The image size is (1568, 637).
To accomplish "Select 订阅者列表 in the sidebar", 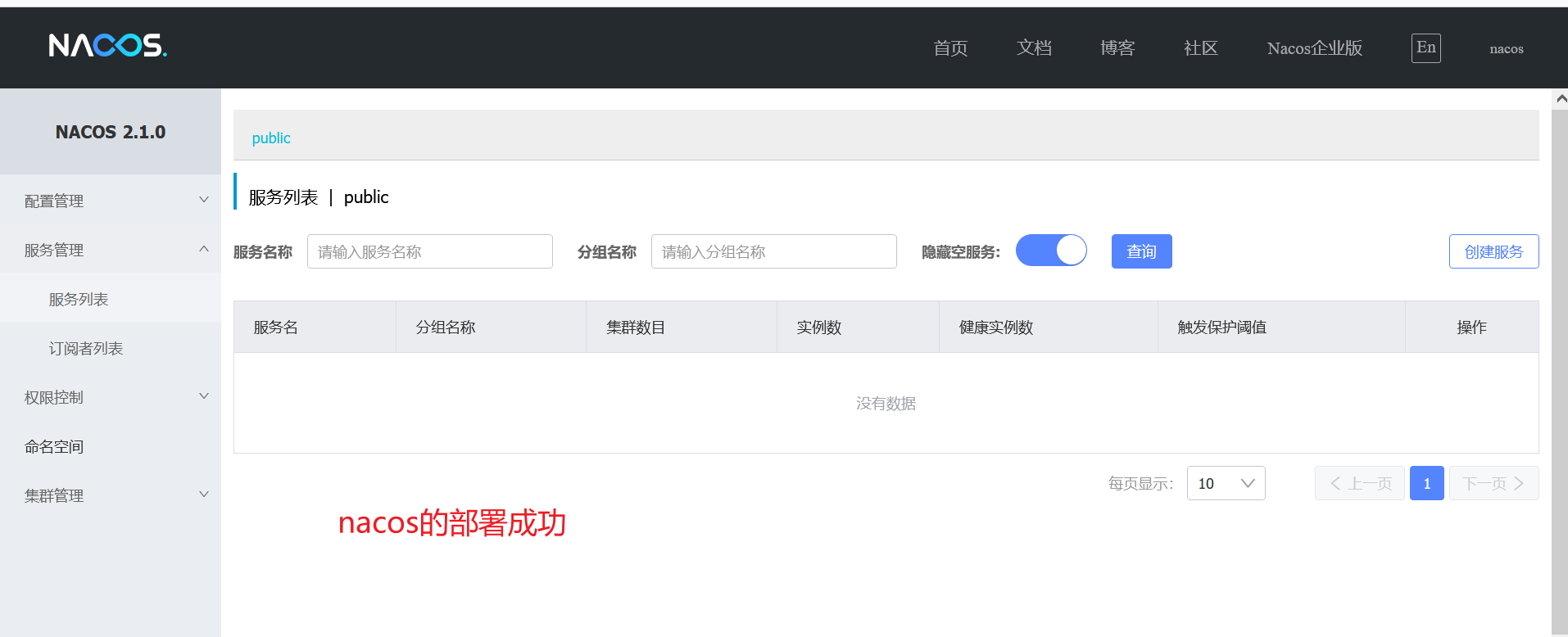I will click(x=86, y=348).
